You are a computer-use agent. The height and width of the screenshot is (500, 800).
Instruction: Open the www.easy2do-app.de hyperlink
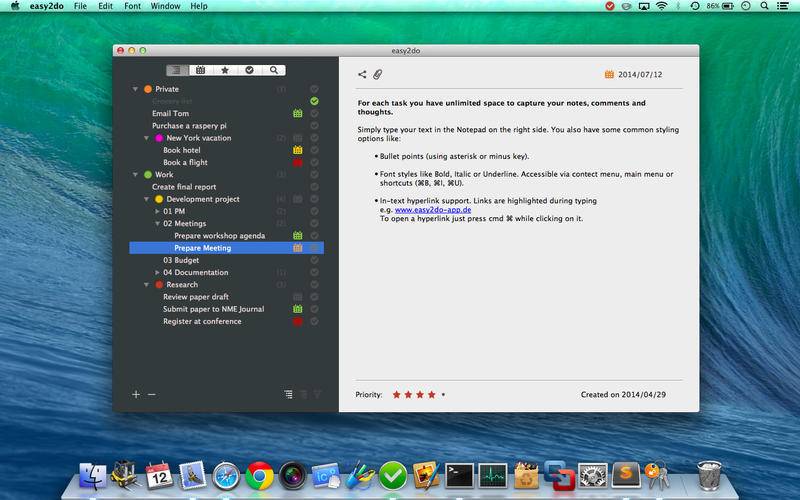(433, 210)
